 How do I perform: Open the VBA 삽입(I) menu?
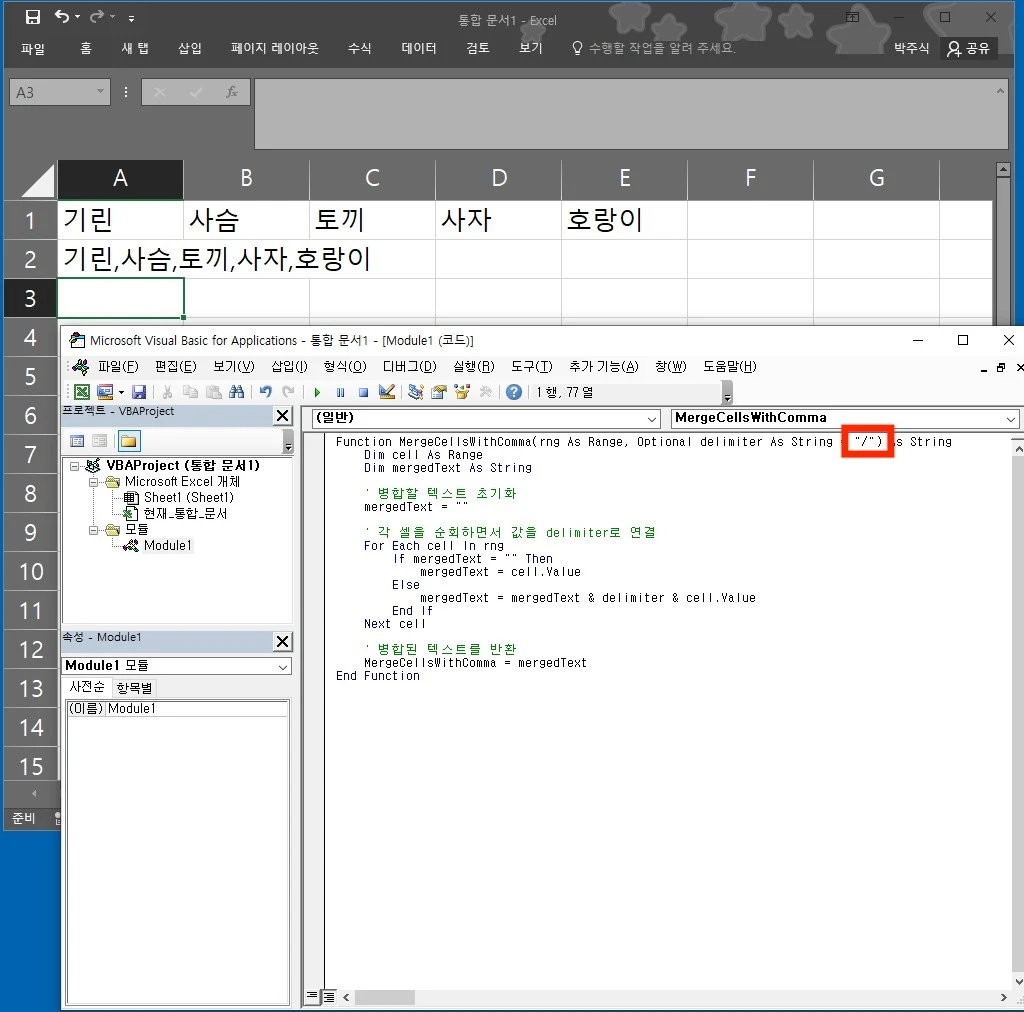click(289, 367)
